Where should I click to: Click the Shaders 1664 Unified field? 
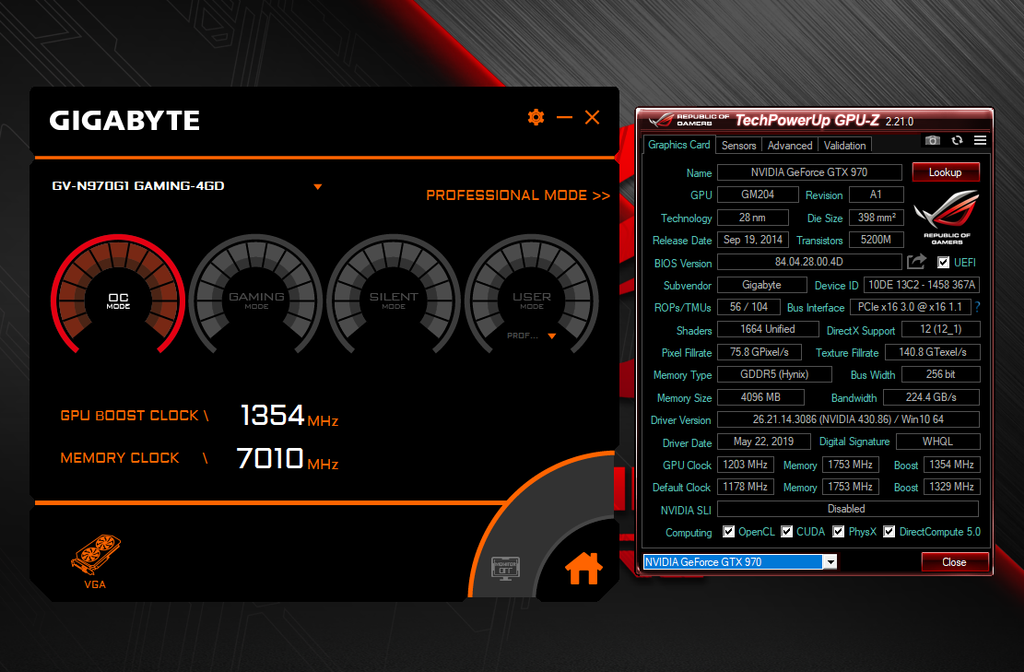[768, 329]
